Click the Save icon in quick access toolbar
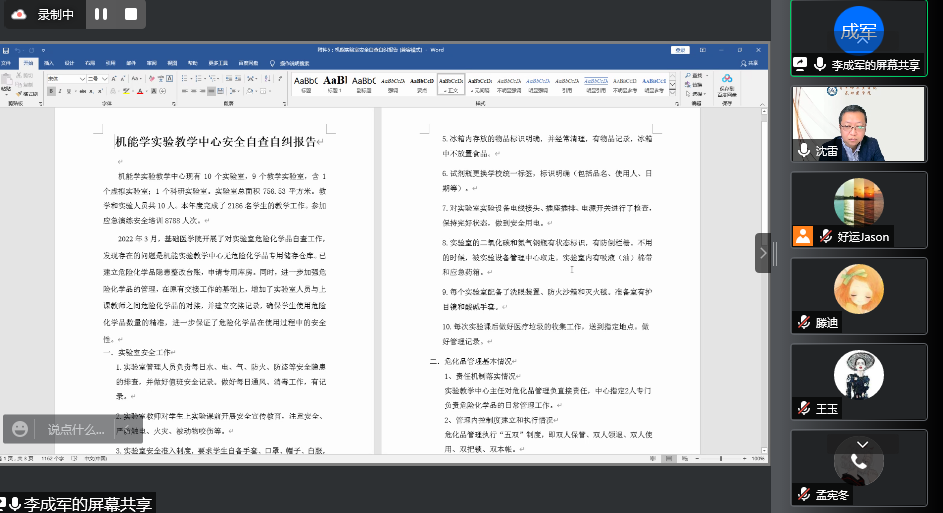The image size is (943, 513). pyautogui.click(x=5, y=49)
